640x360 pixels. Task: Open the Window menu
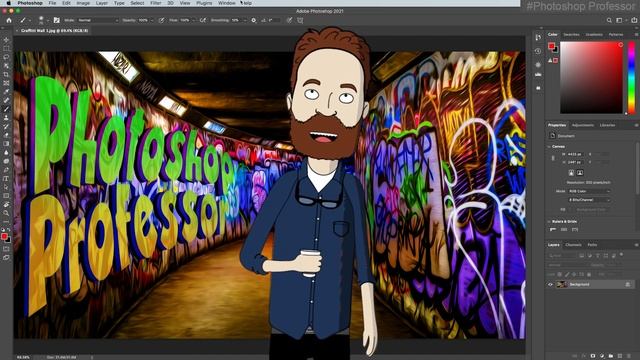pos(226,3)
